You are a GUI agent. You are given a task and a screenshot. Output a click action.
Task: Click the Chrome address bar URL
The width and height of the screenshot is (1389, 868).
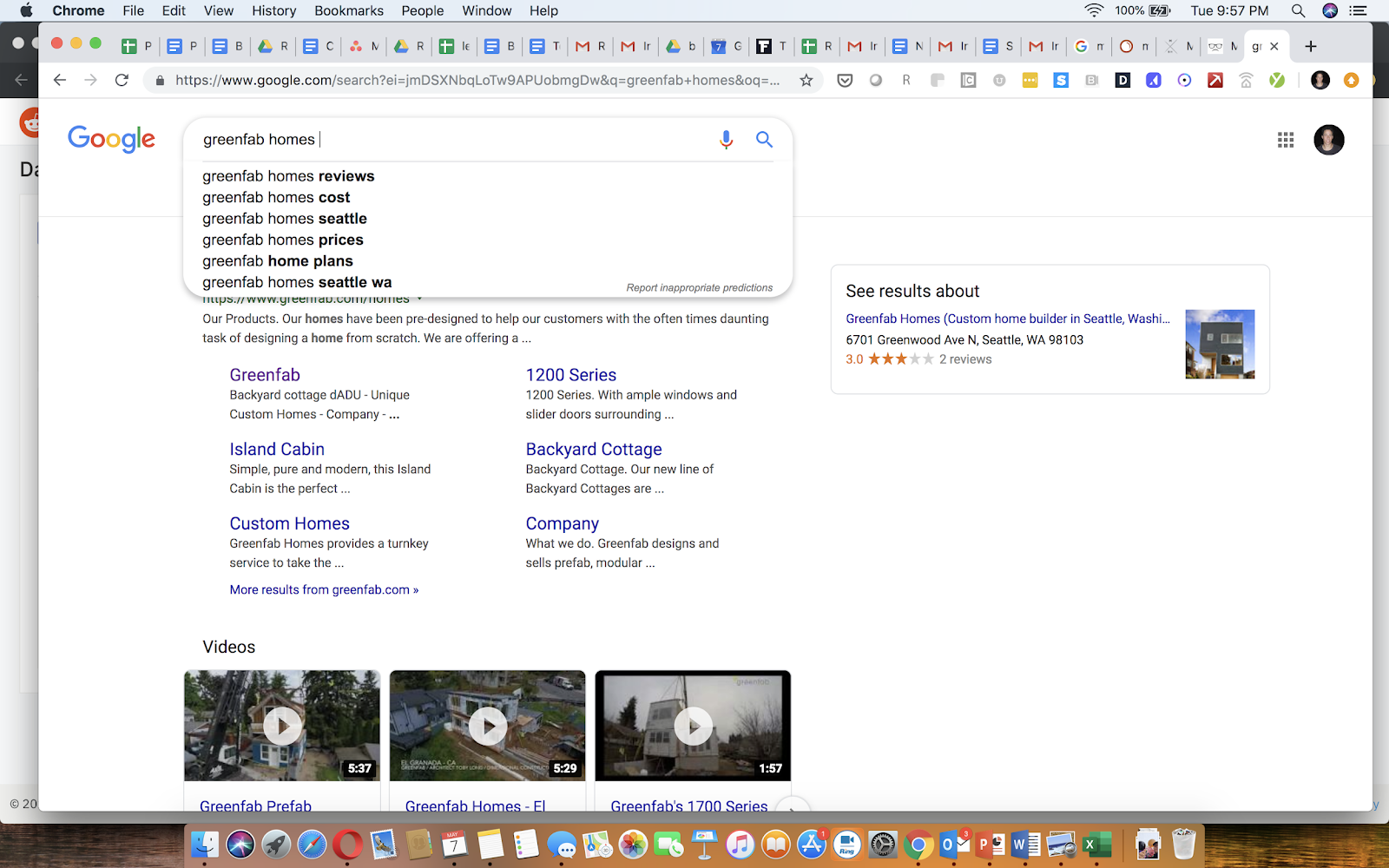pos(477,80)
